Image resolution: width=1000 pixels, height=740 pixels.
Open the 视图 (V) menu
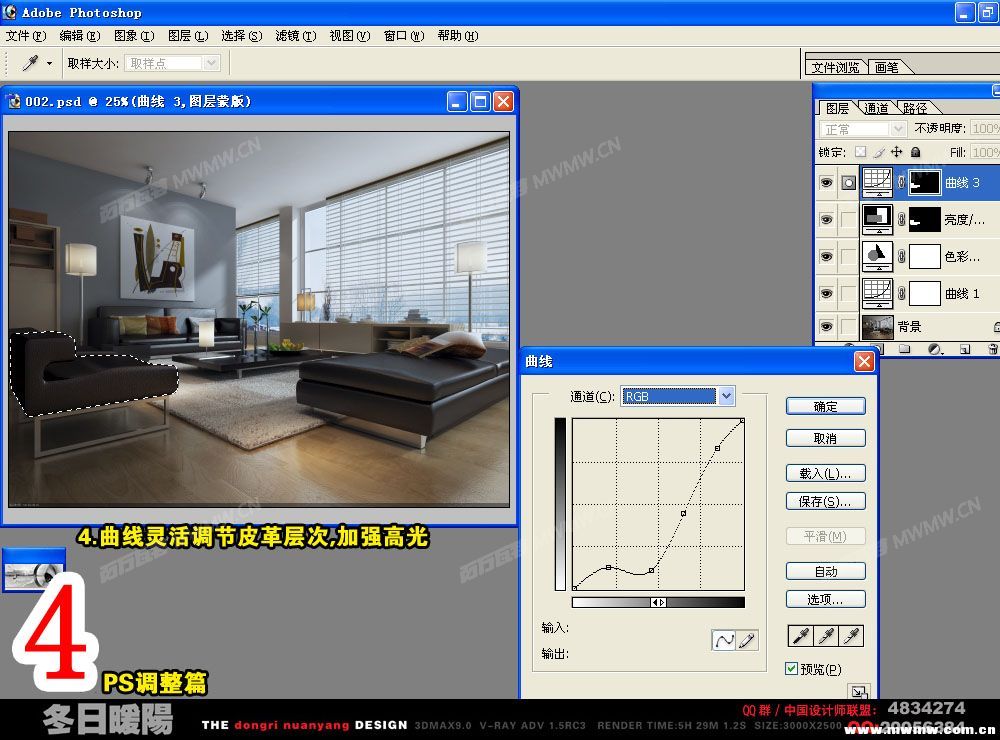[x=349, y=36]
